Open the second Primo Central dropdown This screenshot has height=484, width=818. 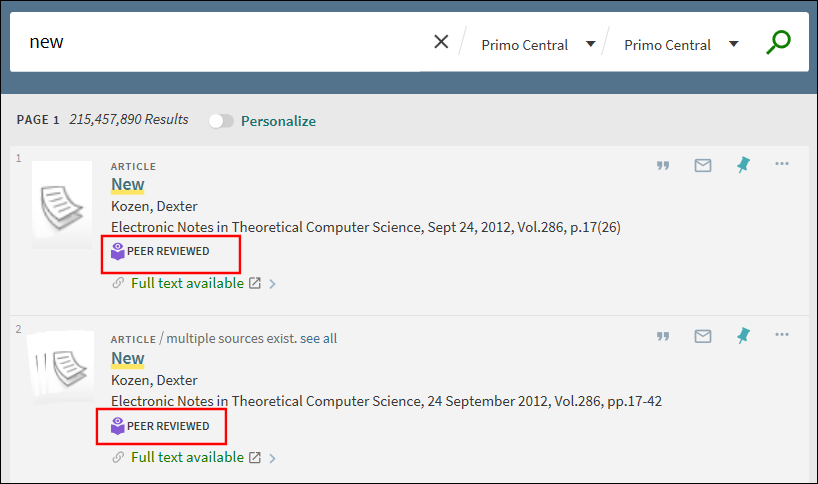681,45
